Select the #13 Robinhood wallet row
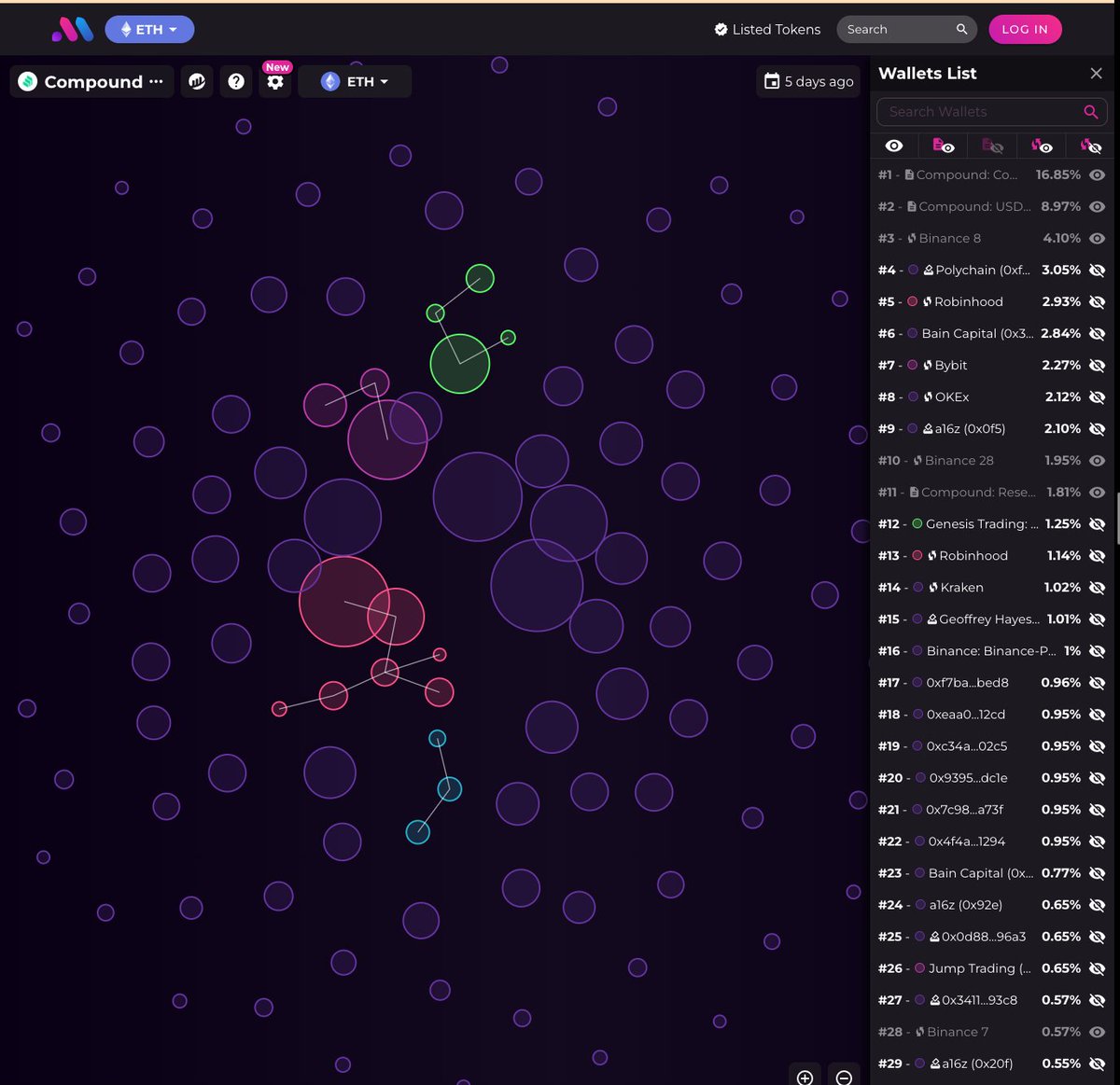 [991, 555]
